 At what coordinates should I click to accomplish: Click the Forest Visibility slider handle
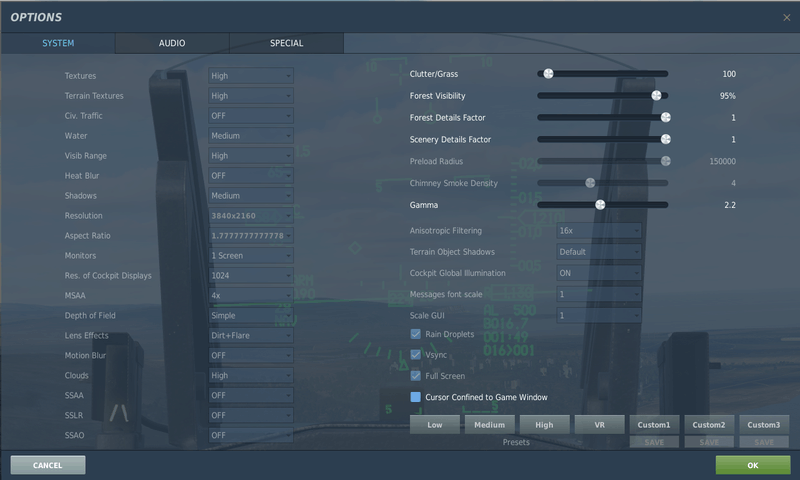pos(656,95)
